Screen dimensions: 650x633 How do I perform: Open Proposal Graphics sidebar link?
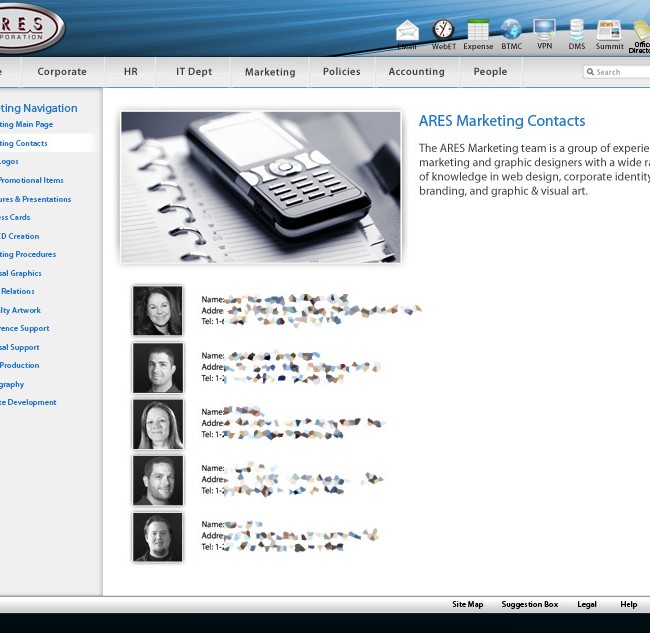coord(21,273)
